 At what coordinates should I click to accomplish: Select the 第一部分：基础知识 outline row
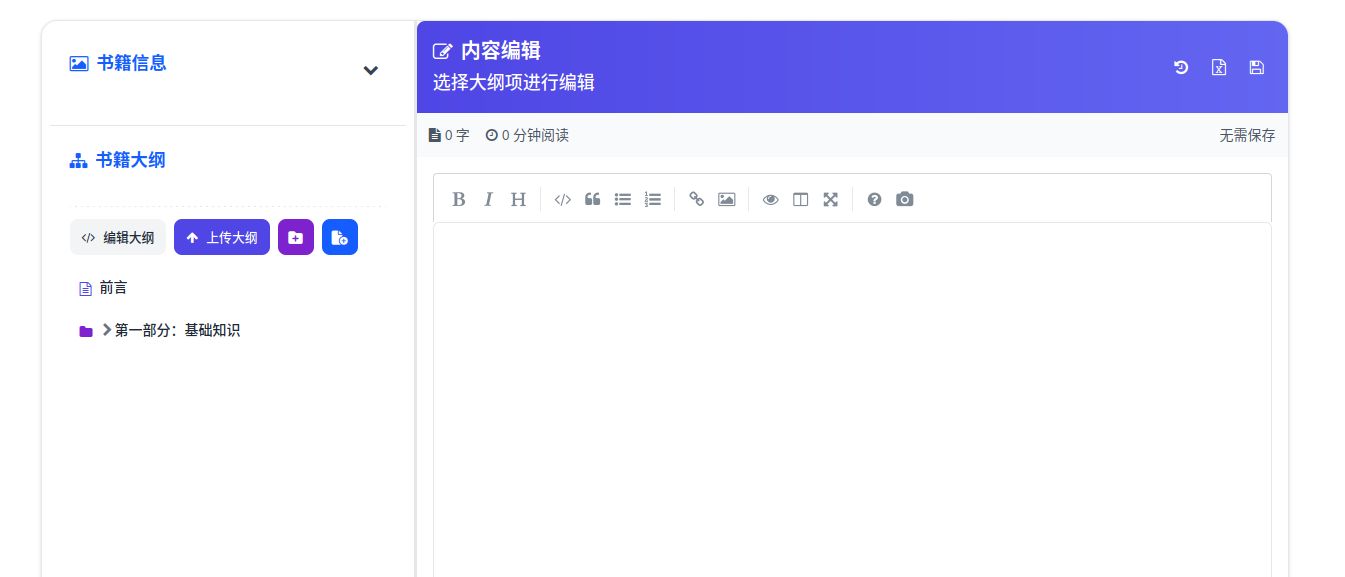tap(227, 330)
